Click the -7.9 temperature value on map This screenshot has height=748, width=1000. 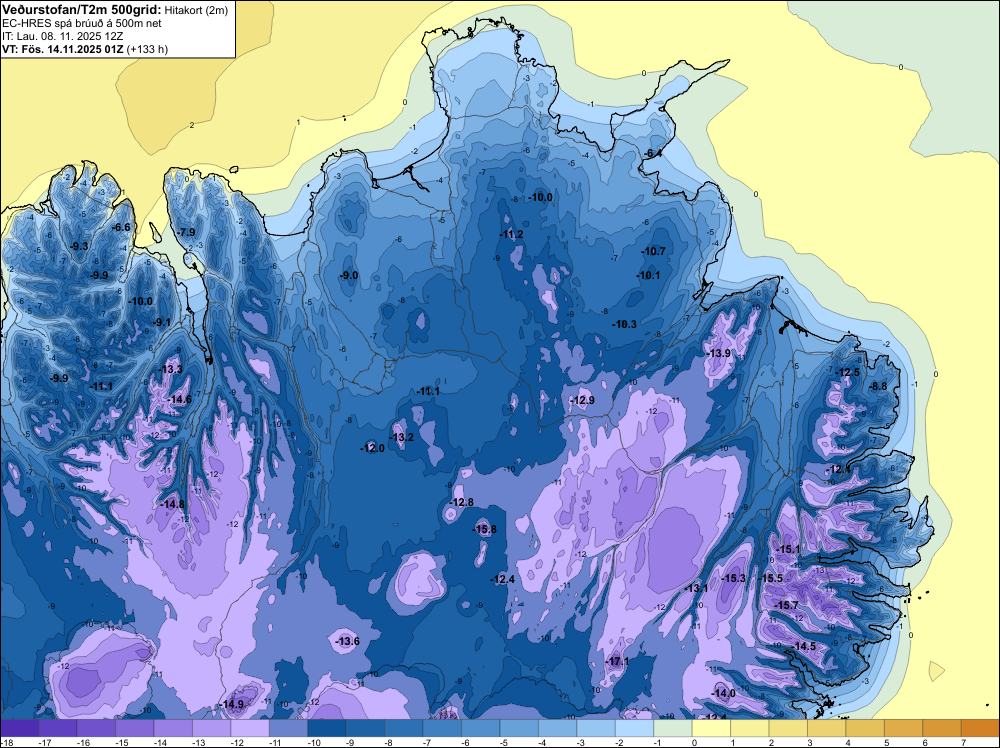pyautogui.click(x=186, y=232)
